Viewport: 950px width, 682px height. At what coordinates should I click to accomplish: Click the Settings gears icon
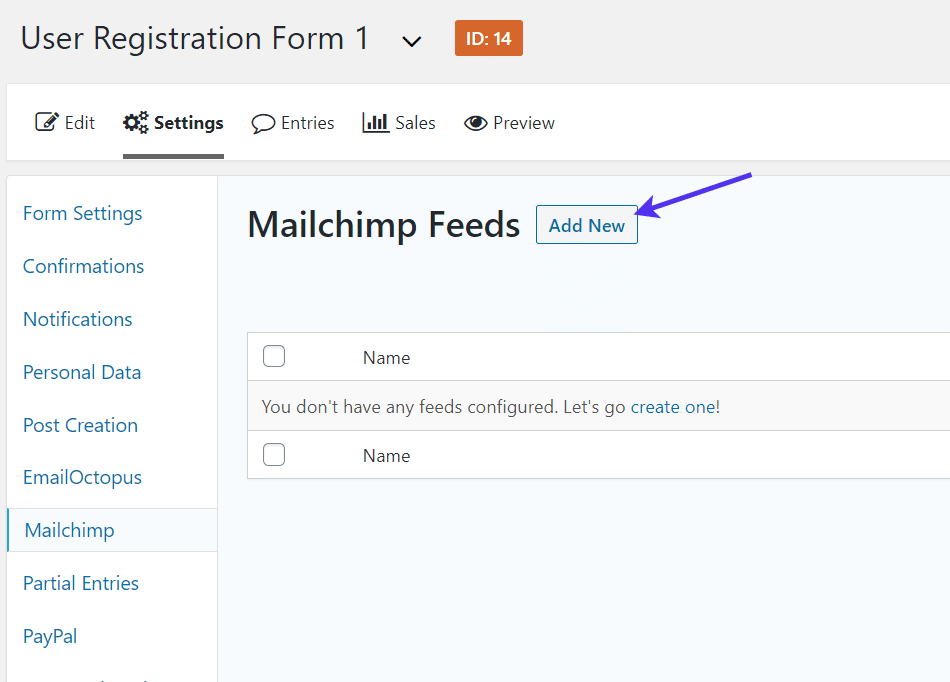pos(136,123)
